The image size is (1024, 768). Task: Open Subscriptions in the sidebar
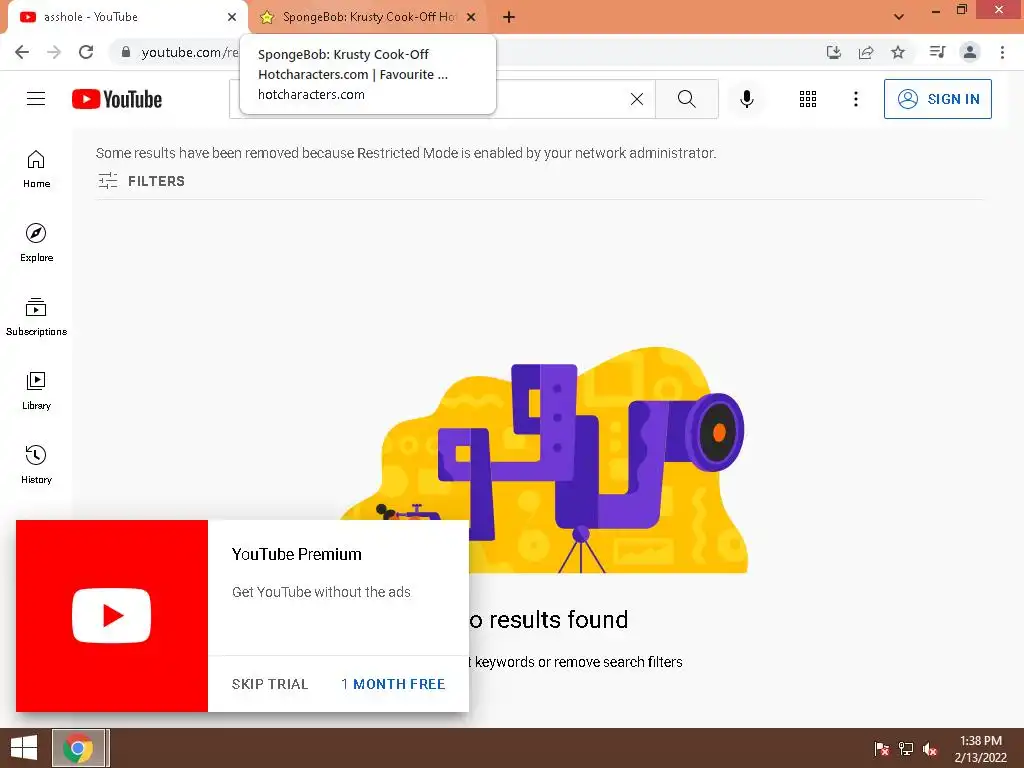click(37, 317)
